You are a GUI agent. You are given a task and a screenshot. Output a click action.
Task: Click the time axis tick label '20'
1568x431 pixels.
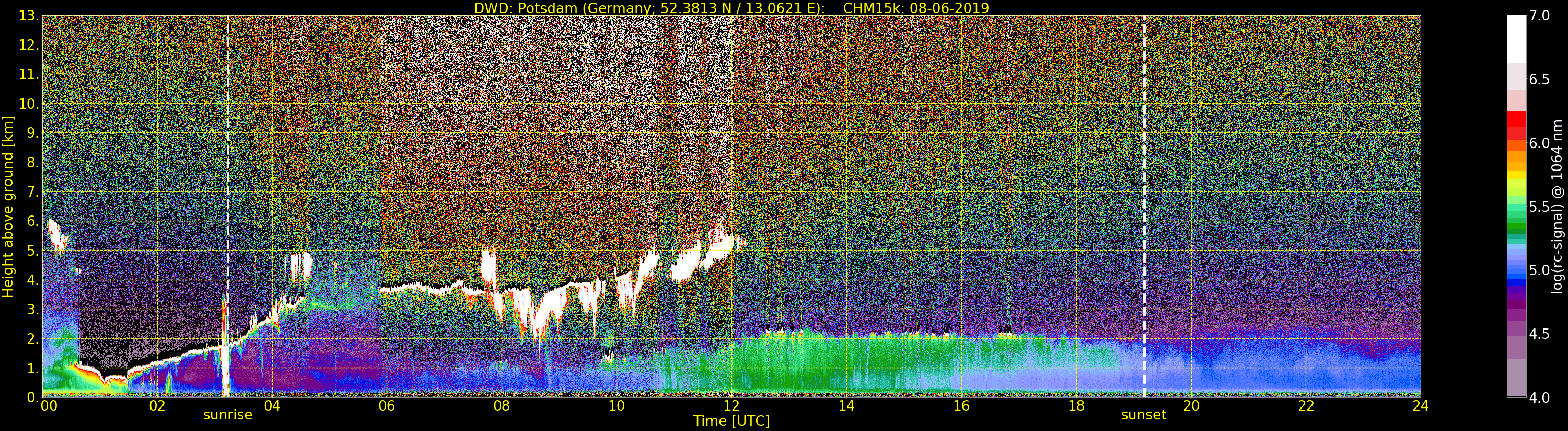[x=1191, y=406]
